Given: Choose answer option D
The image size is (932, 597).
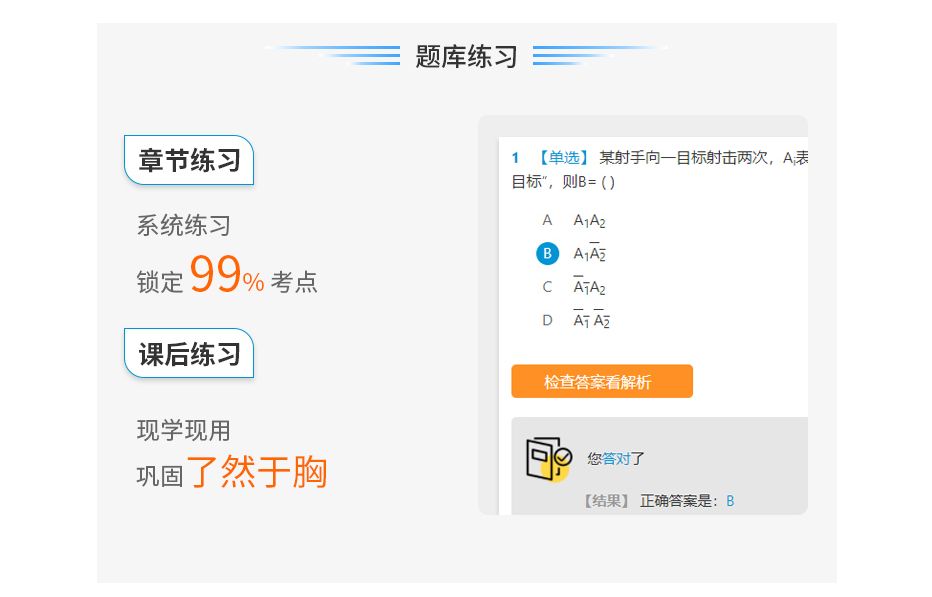Looking at the screenshot, I should [547, 321].
